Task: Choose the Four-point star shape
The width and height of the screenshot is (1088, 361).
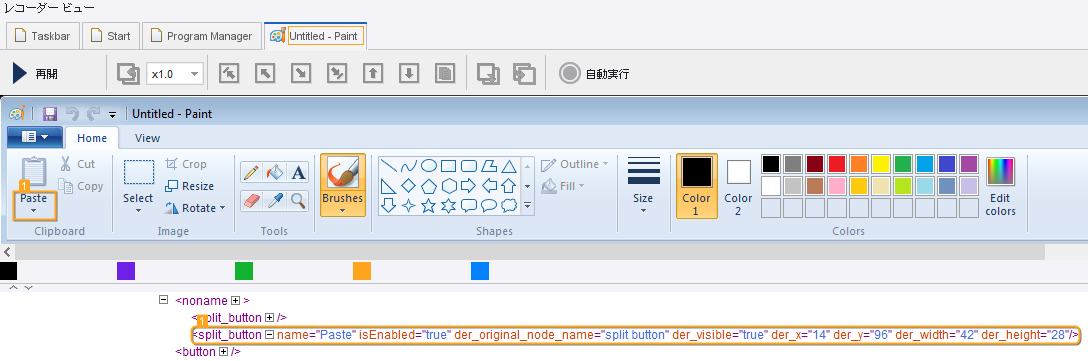Action: [x=409, y=205]
